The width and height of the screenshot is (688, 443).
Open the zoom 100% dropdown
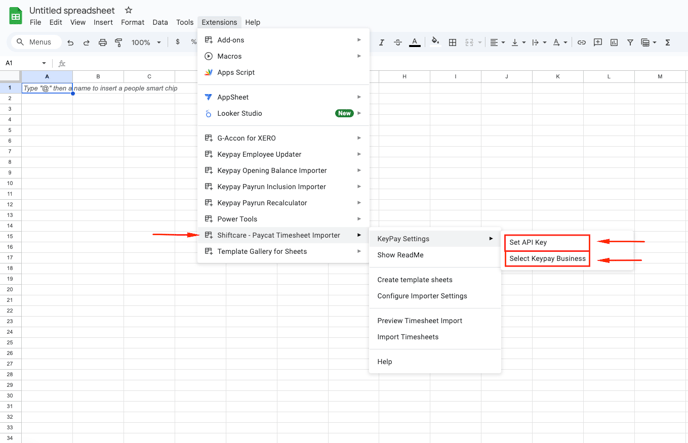(x=146, y=43)
